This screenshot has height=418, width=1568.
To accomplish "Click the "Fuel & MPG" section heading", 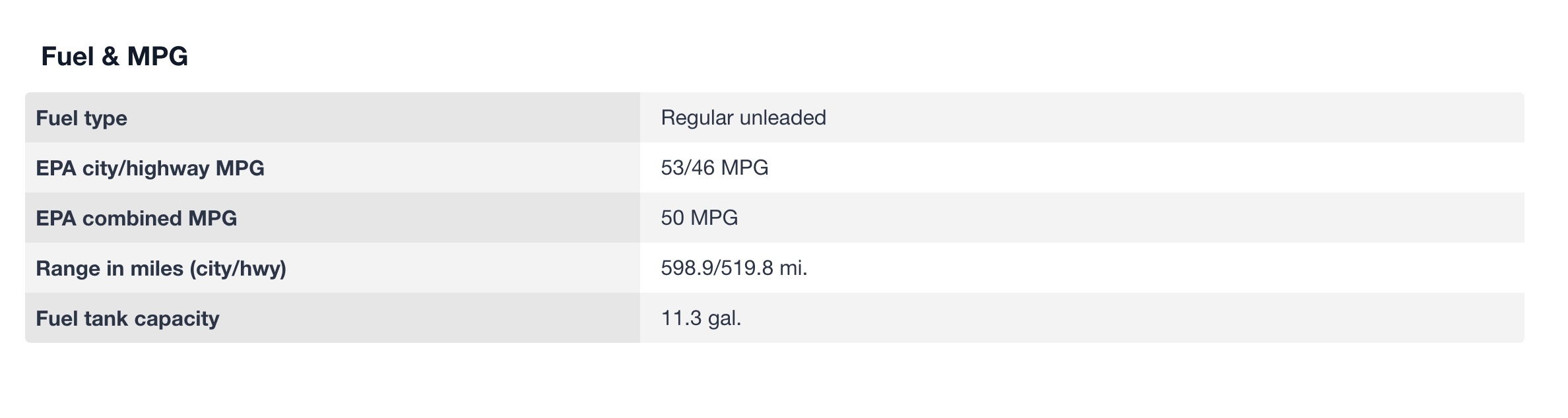I will tap(114, 57).
